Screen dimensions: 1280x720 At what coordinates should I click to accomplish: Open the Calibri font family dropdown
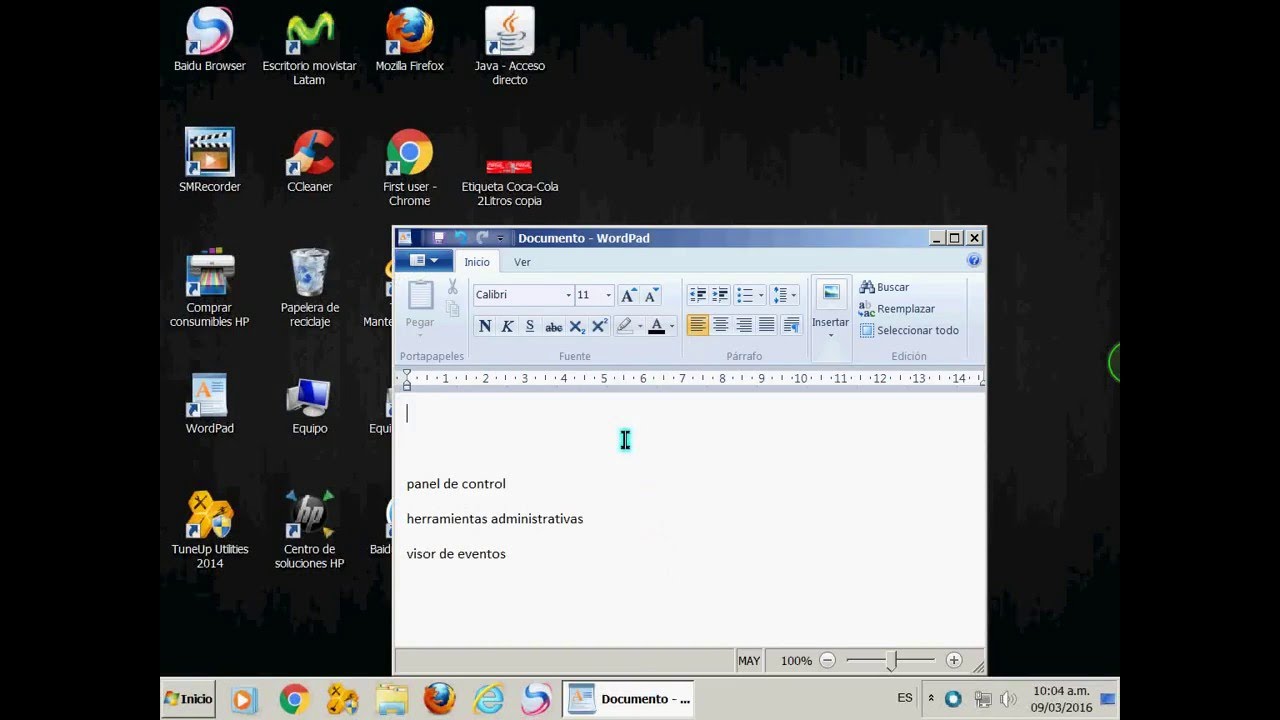[x=568, y=295]
